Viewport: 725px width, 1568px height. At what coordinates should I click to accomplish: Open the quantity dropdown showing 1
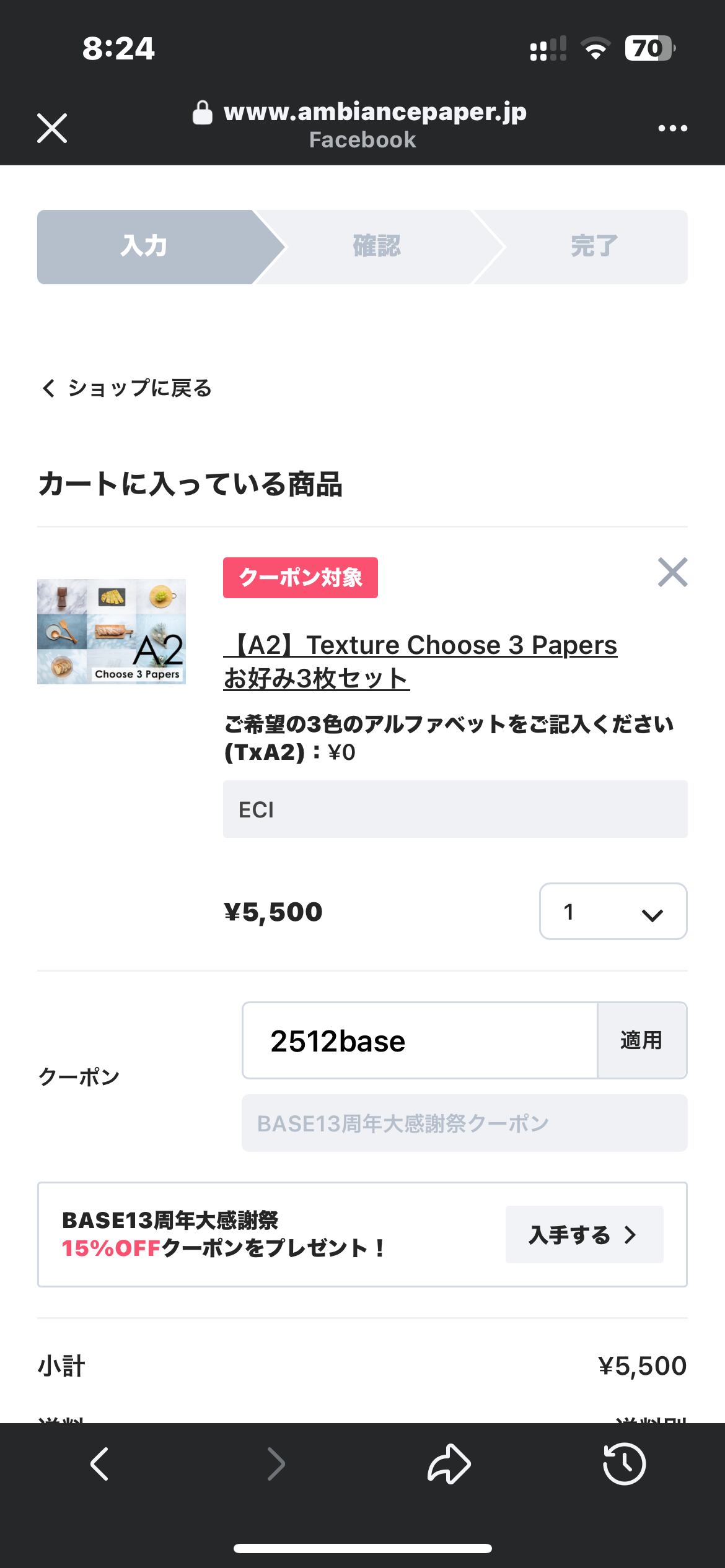tap(613, 912)
